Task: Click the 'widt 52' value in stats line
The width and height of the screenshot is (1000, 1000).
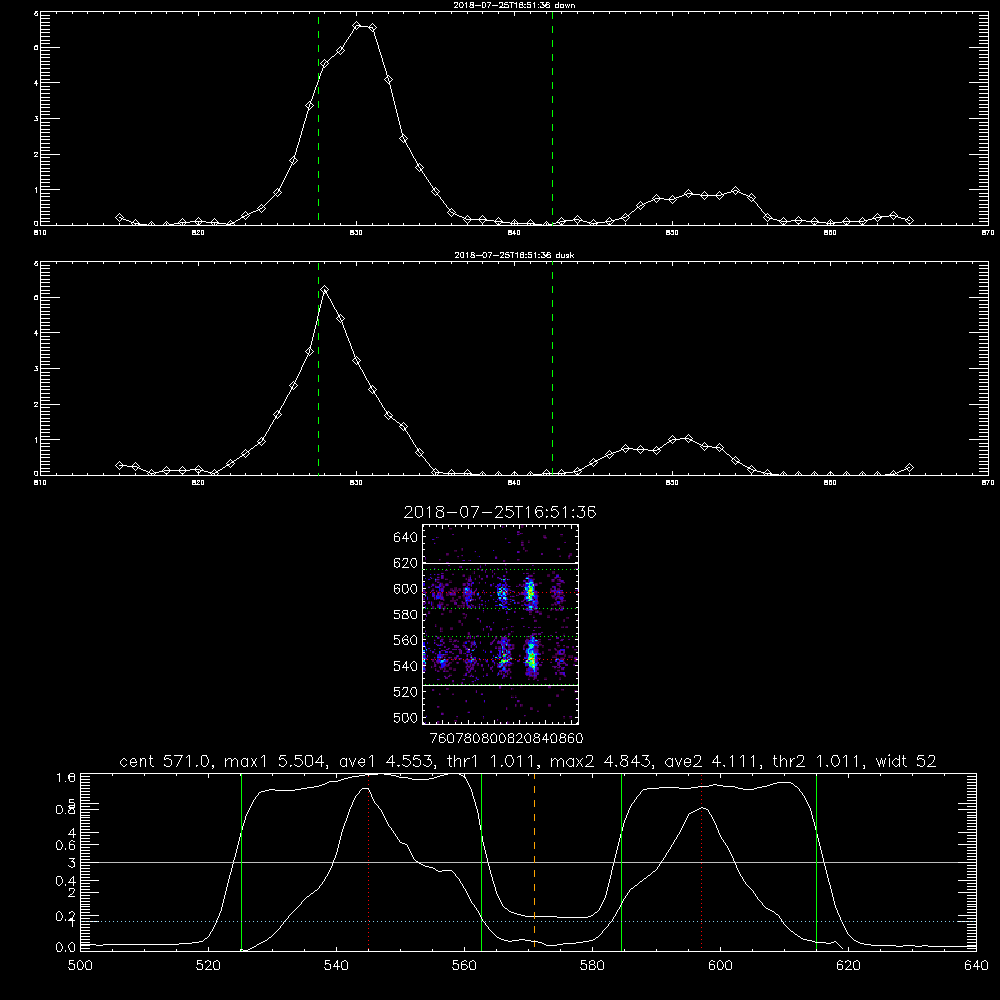Action: (906, 761)
